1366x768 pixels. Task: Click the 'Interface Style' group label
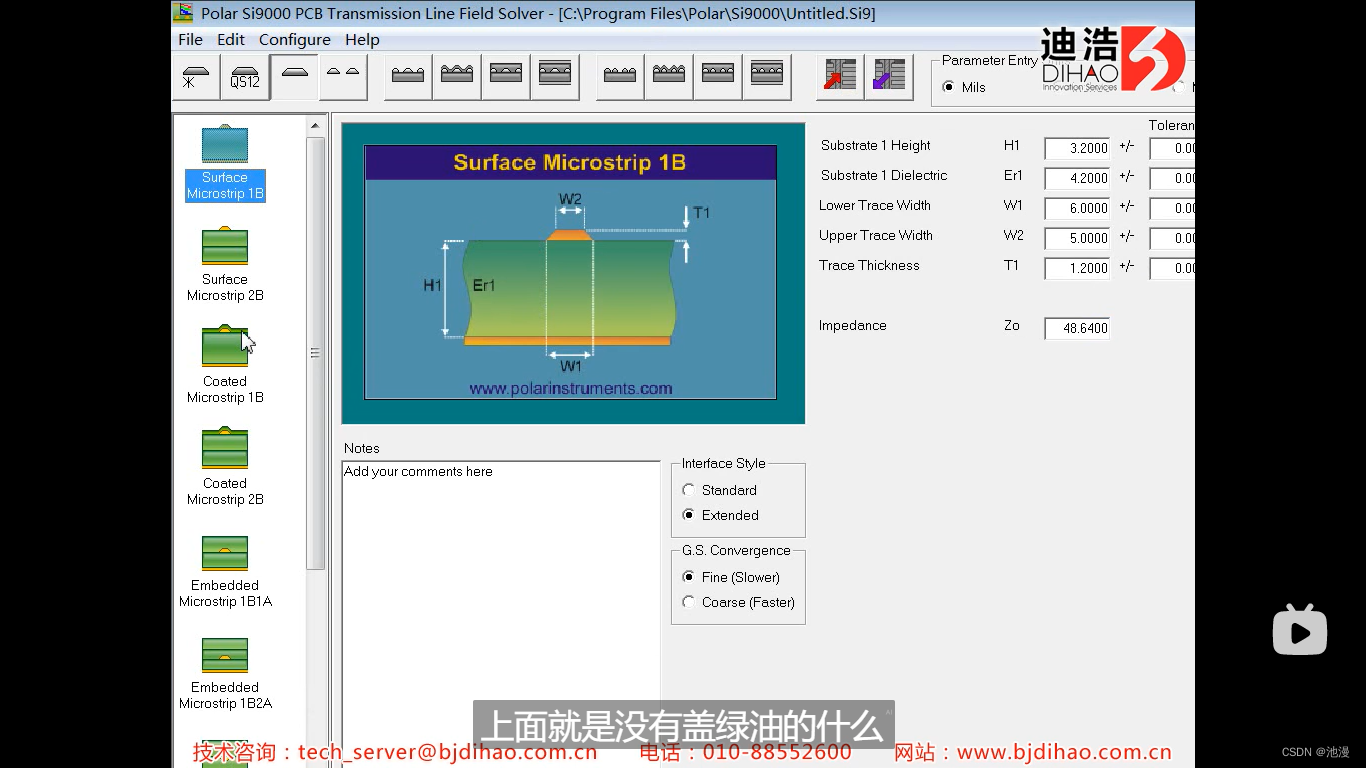point(724,463)
